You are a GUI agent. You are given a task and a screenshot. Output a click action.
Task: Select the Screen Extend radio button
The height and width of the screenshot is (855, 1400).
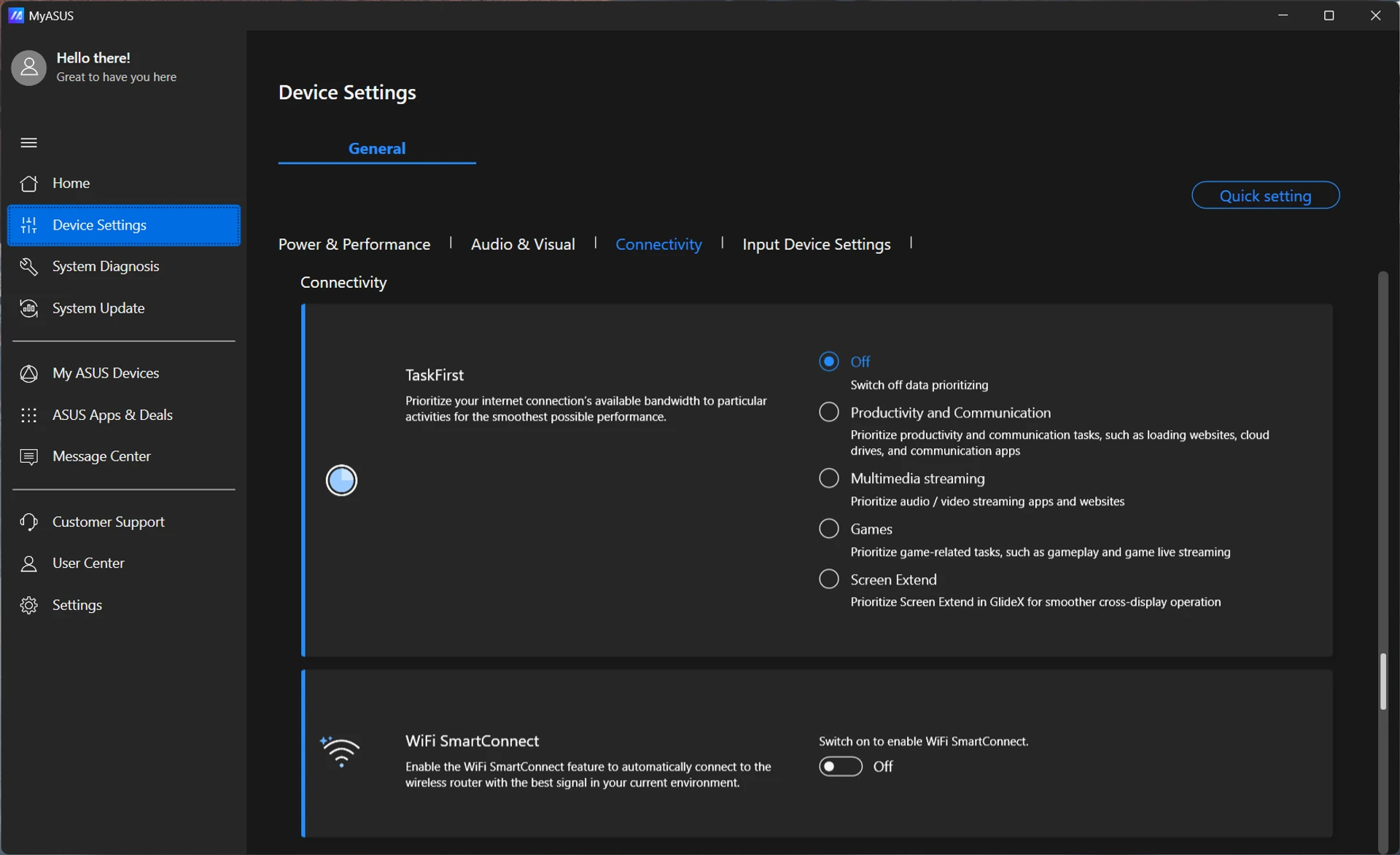pyautogui.click(x=829, y=579)
